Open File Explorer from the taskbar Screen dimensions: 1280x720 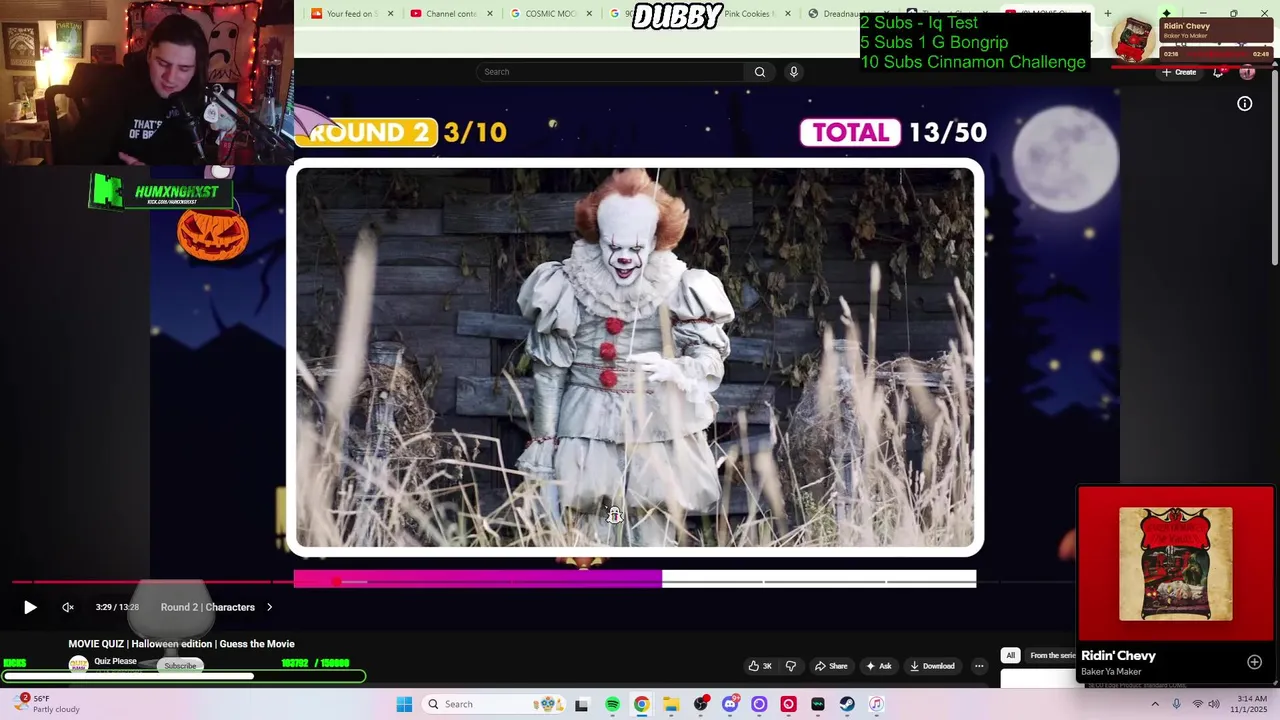(x=671, y=704)
